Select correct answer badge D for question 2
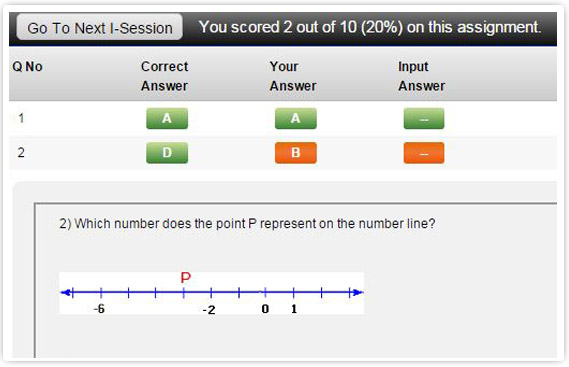569x367 pixels. pyautogui.click(x=167, y=153)
